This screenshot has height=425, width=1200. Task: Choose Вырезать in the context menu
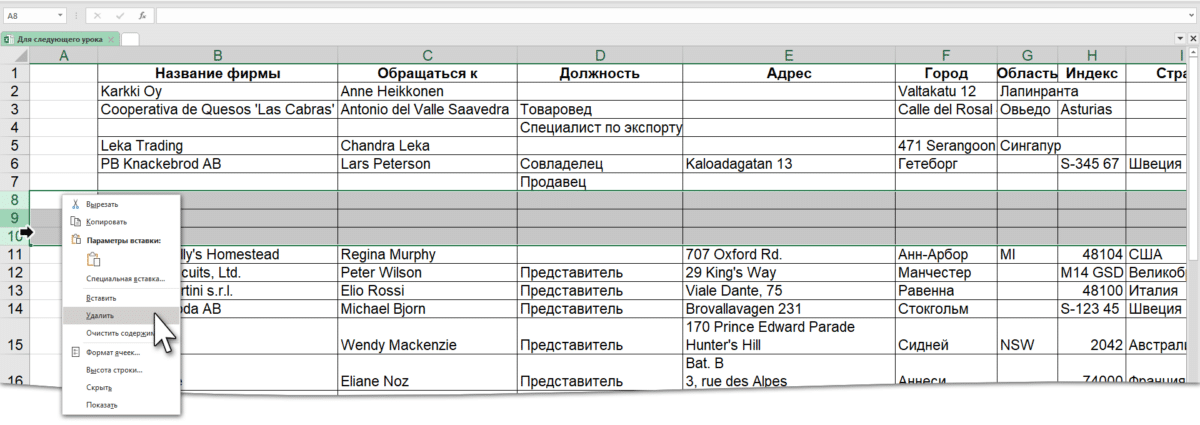click(103, 203)
